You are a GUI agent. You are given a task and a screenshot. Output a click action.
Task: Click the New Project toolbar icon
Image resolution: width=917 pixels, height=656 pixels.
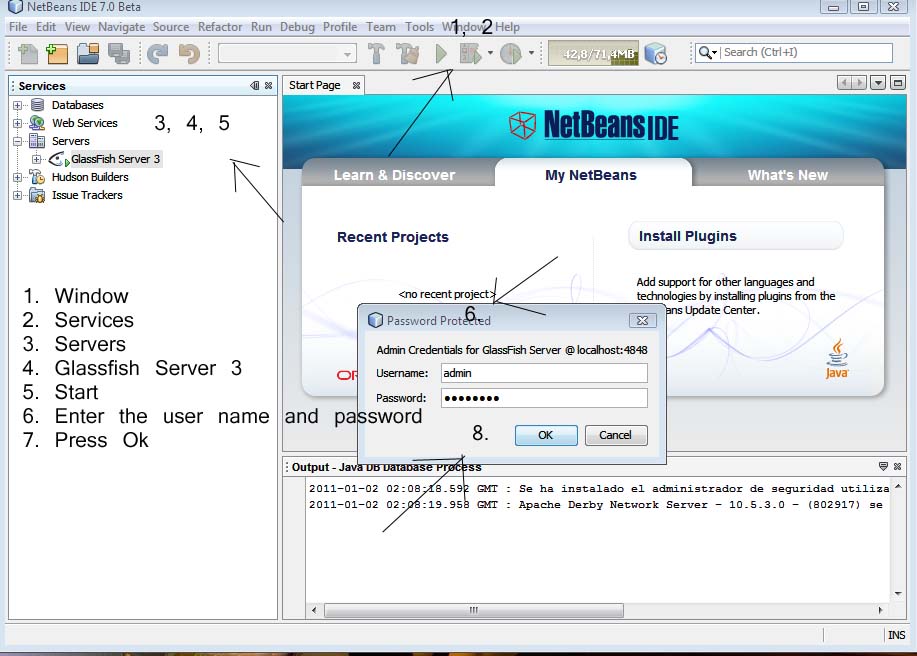[x=57, y=54]
